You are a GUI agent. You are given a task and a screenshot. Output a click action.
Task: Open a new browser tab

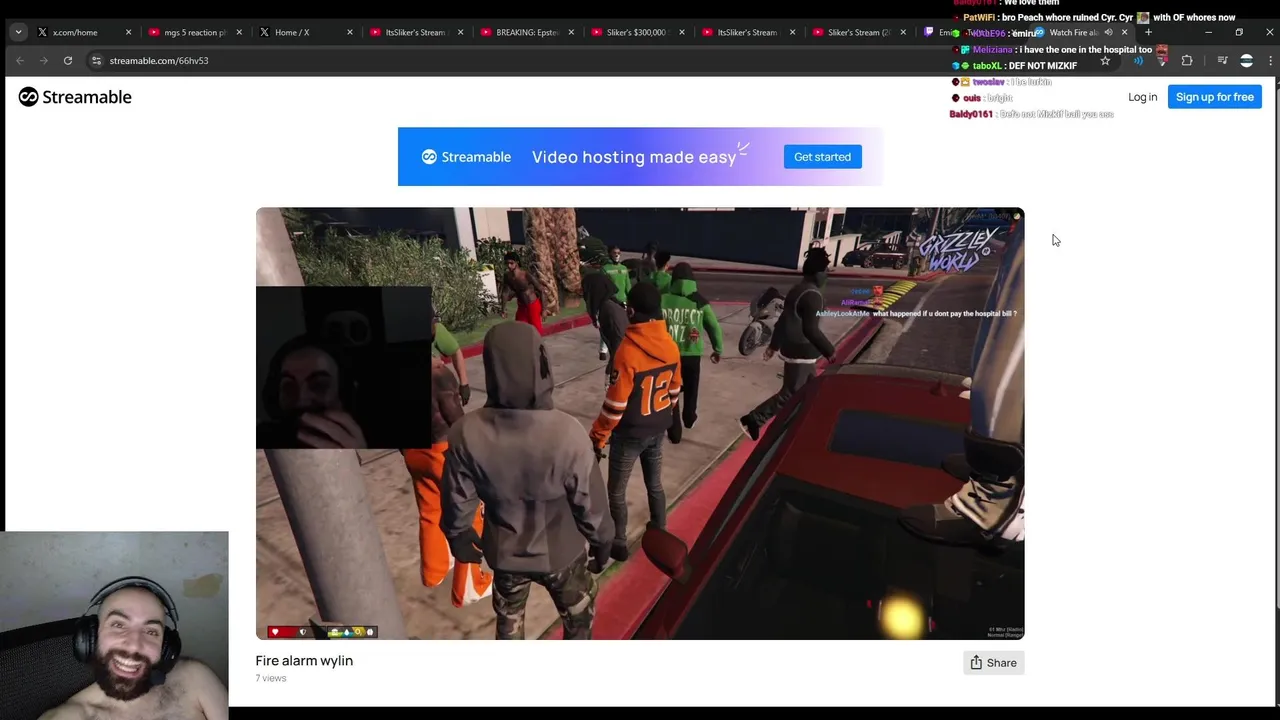(x=1148, y=32)
